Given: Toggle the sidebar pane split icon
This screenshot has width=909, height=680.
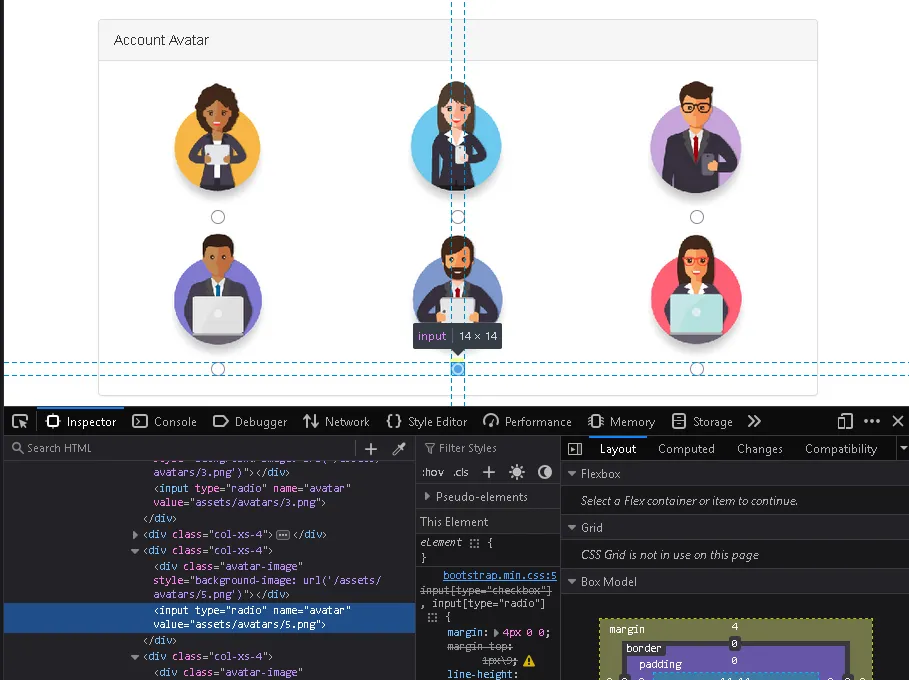Looking at the screenshot, I should click(x=575, y=449).
